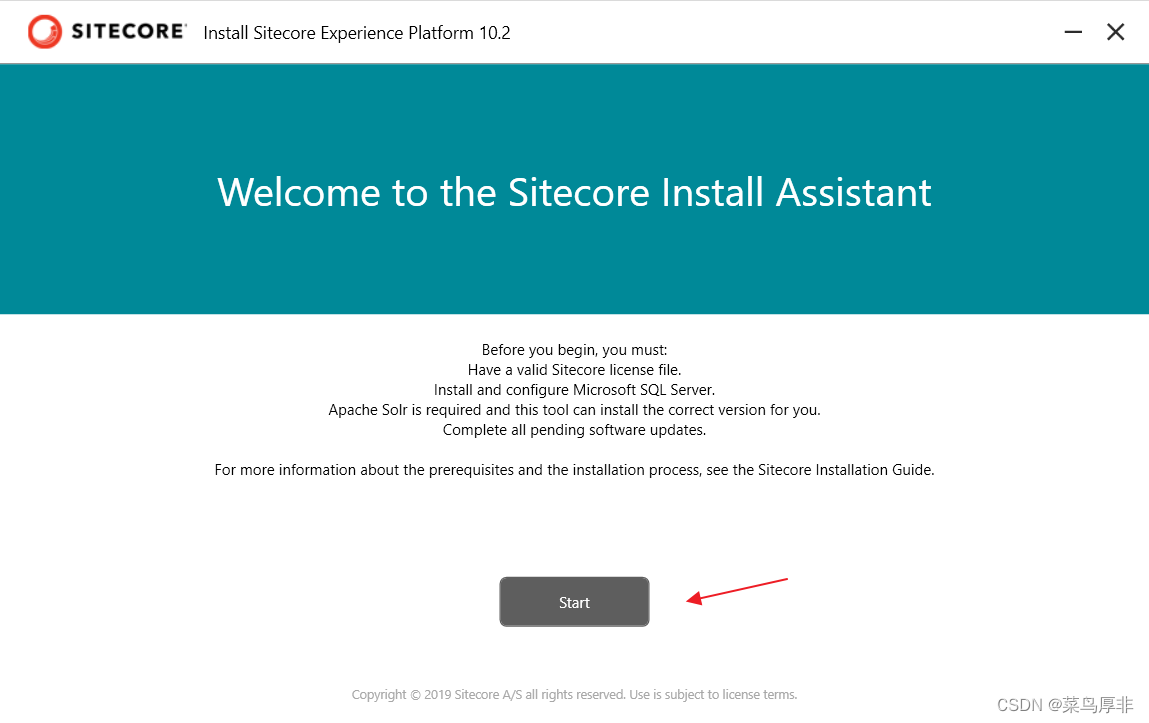Close the Sitecore installer window
This screenshot has width=1149, height=723.
[x=1115, y=32]
